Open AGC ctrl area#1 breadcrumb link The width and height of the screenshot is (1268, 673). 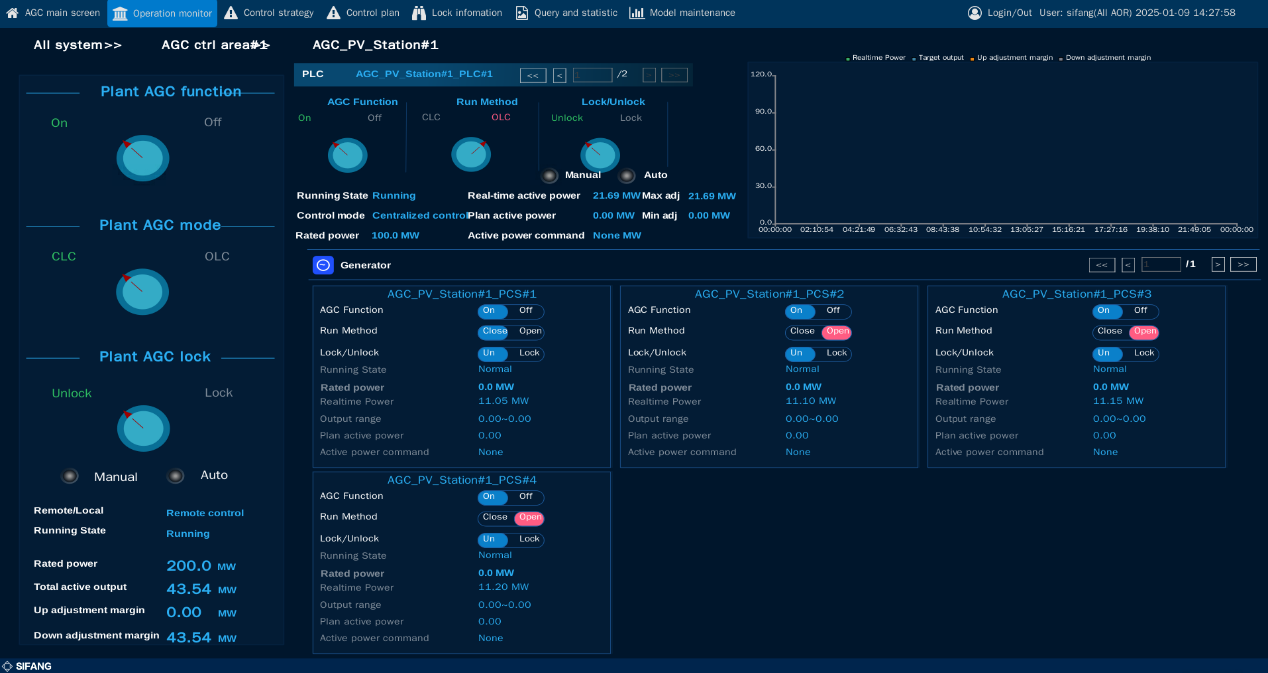(x=215, y=45)
